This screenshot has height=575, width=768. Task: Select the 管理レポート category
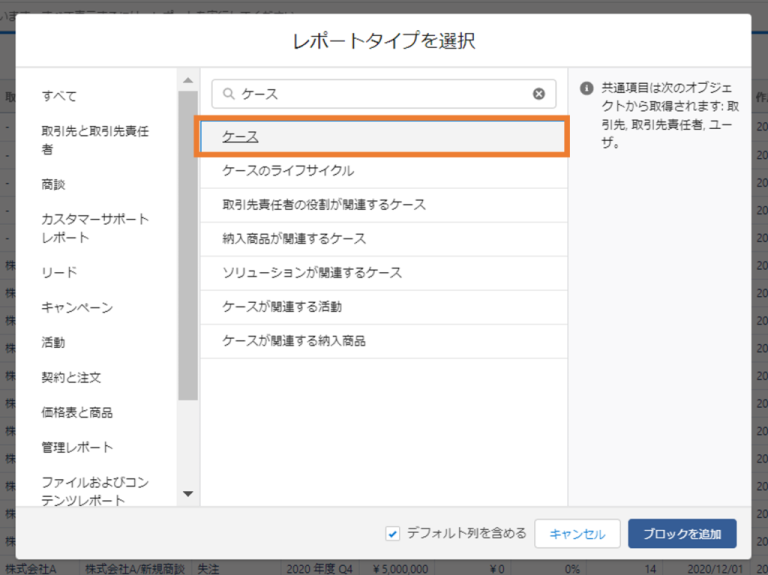(x=77, y=447)
